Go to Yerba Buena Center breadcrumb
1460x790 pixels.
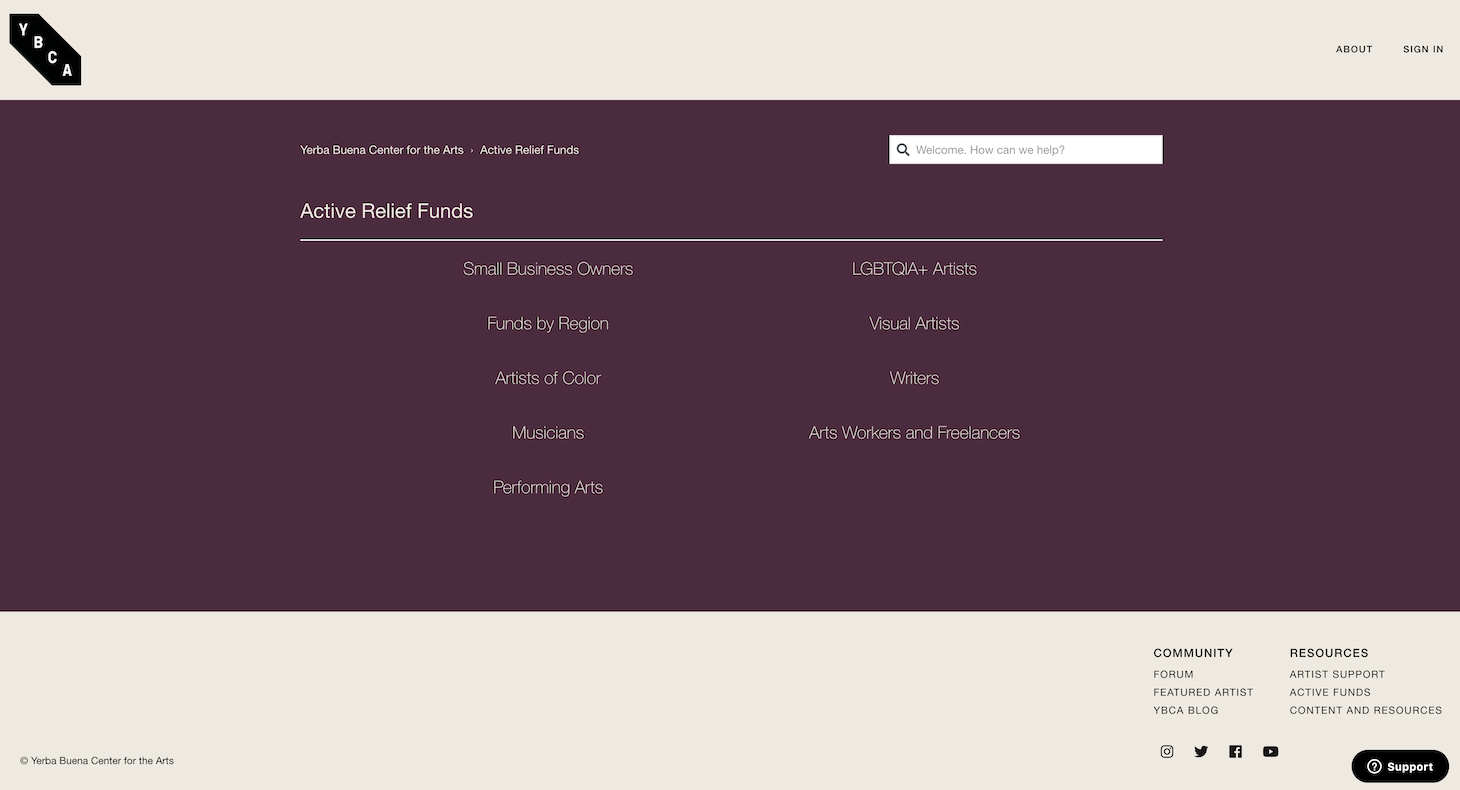tap(382, 150)
